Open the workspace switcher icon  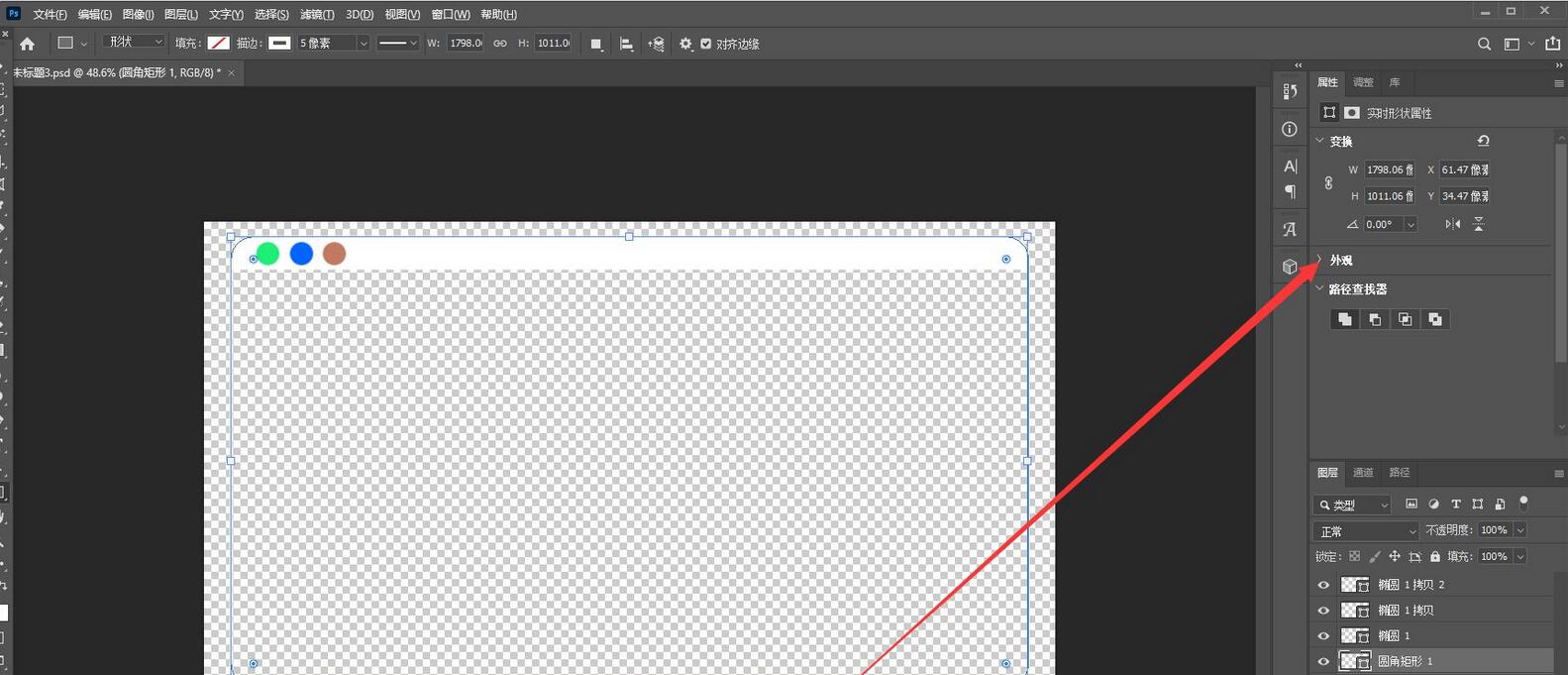[x=1512, y=44]
